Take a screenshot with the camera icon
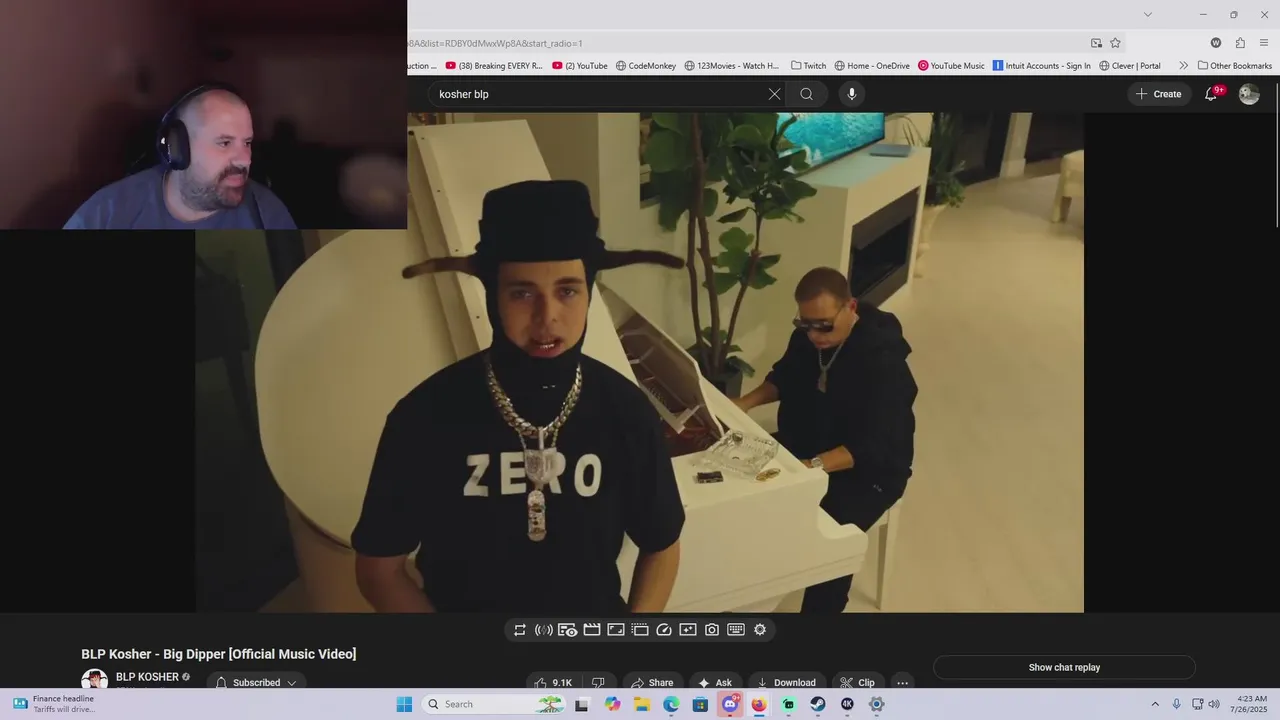1280x720 pixels. pos(712,630)
